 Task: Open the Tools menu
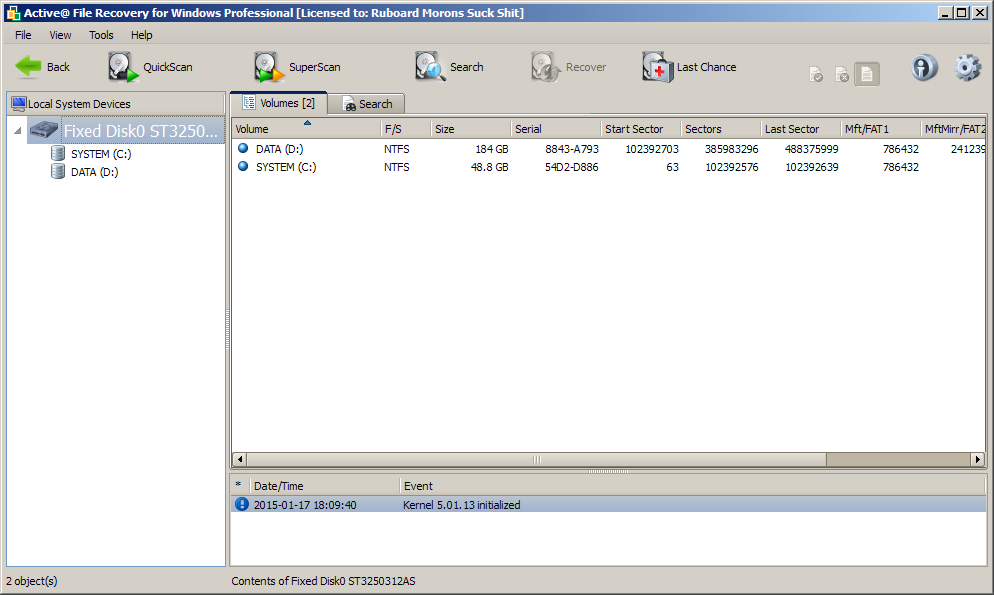tap(101, 35)
